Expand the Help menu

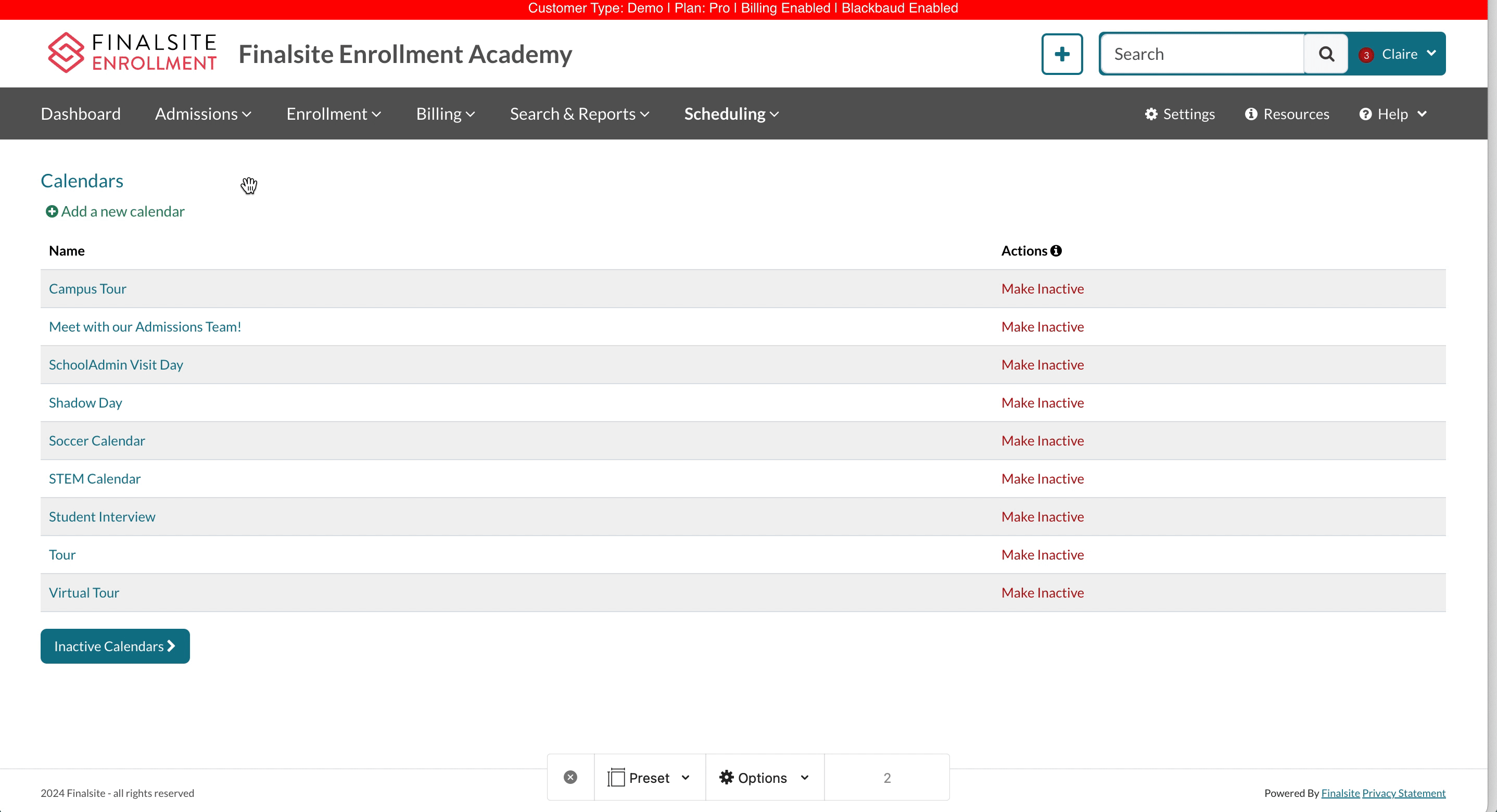pos(1393,114)
